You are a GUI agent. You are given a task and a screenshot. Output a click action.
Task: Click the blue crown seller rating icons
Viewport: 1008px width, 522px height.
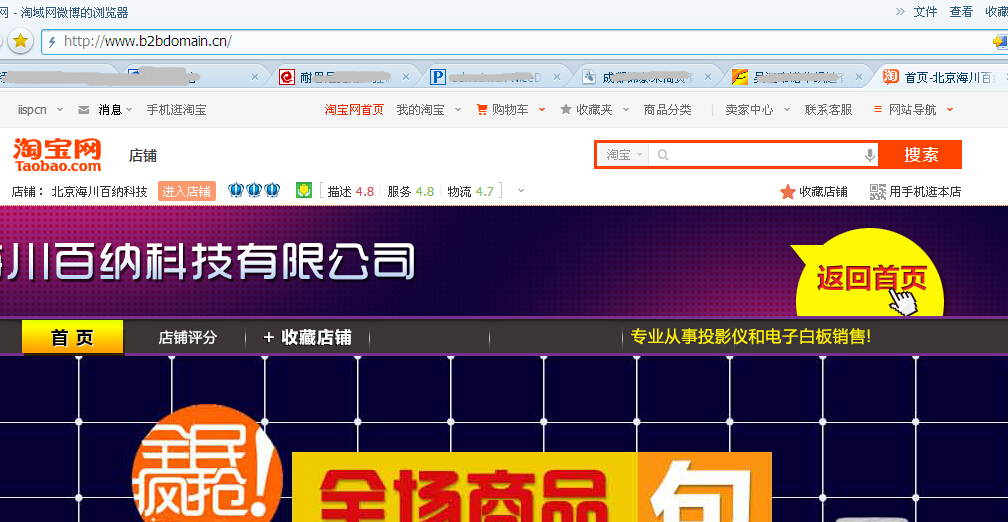pyautogui.click(x=255, y=190)
